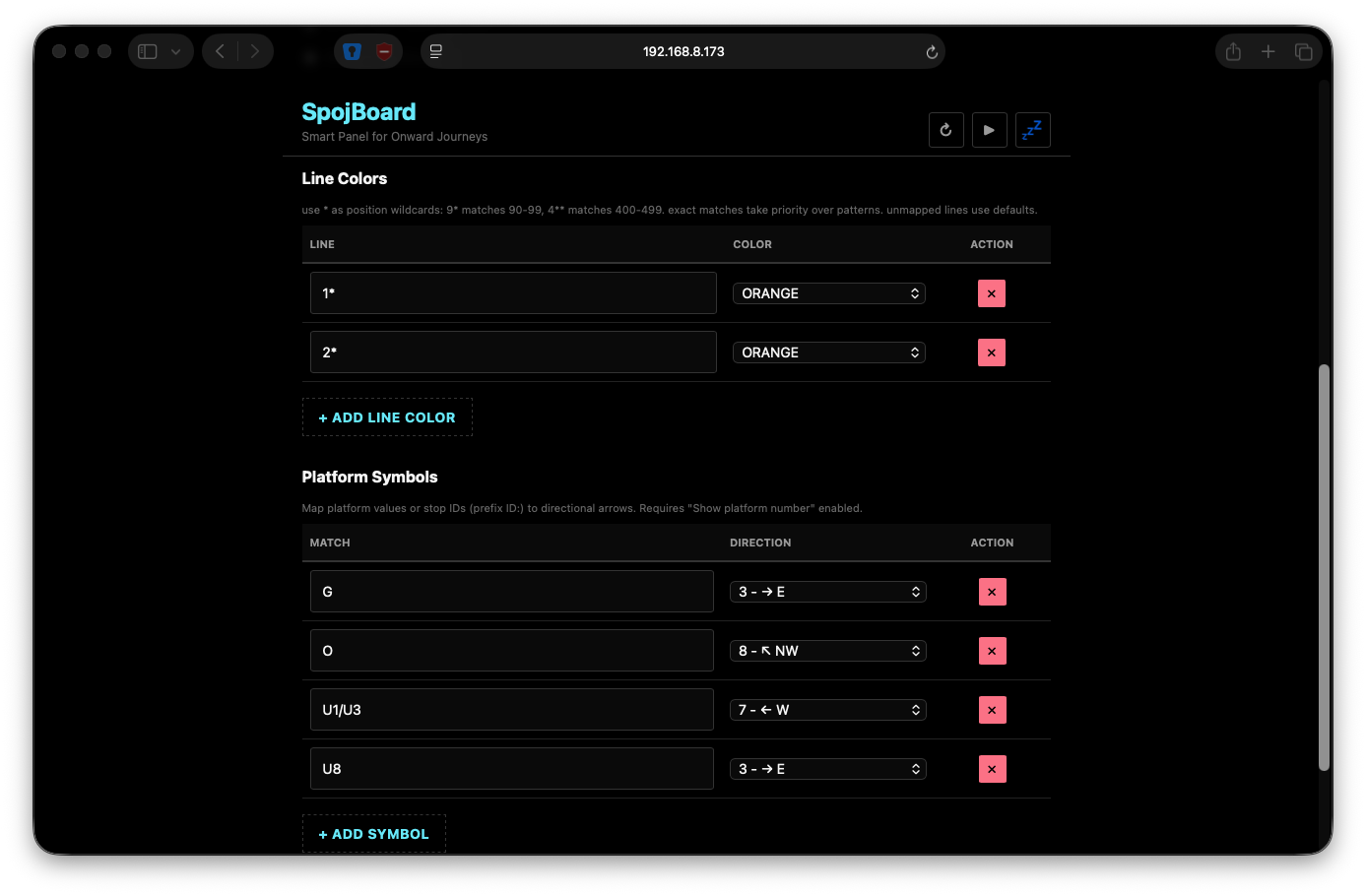
Task: Open the browser share icon
Action: tap(1233, 51)
